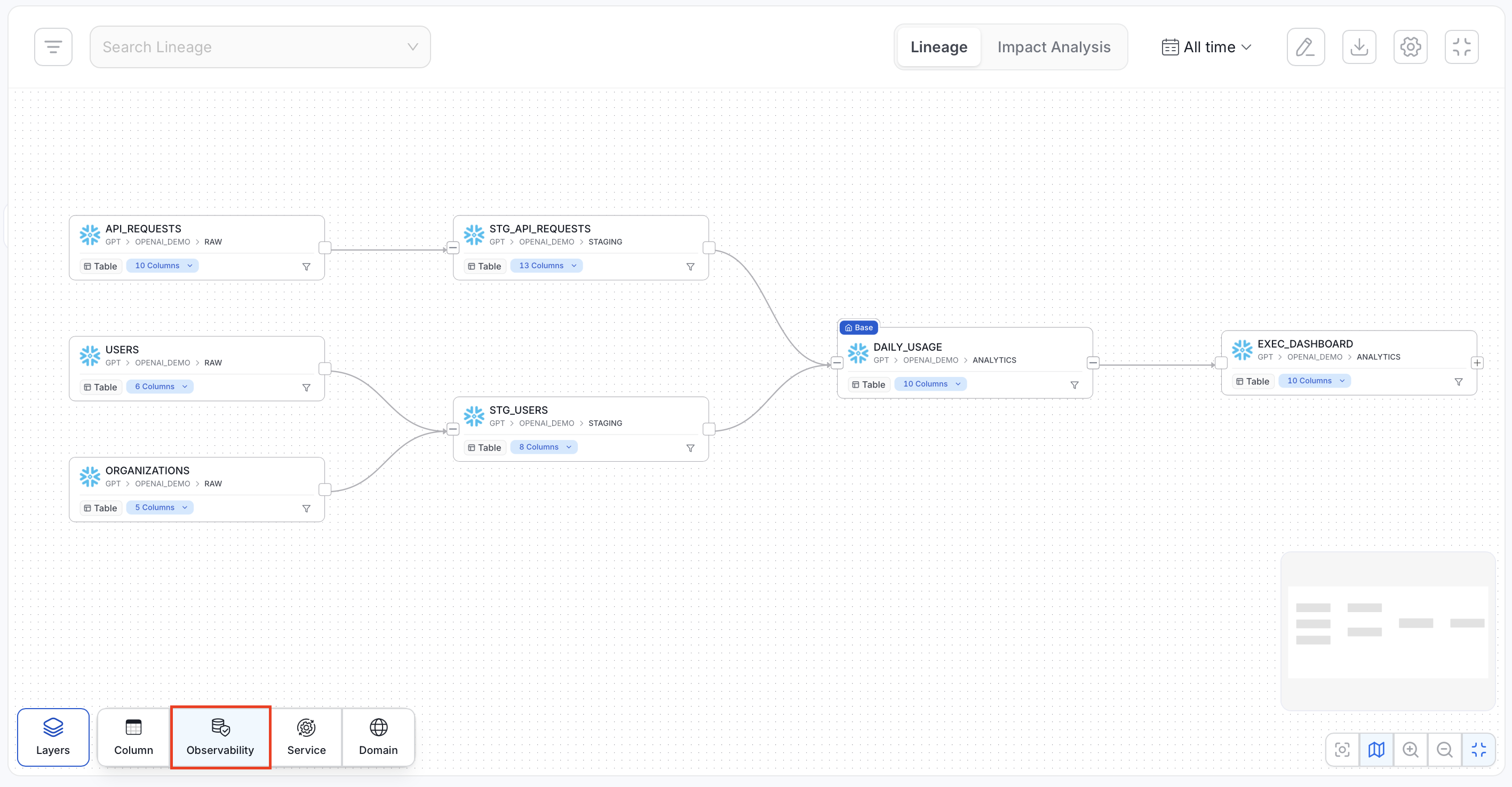This screenshot has width=1512, height=787.
Task: Click Snowflake icon on USERS node
Action: pyautogui.click(x=90, y=356)
